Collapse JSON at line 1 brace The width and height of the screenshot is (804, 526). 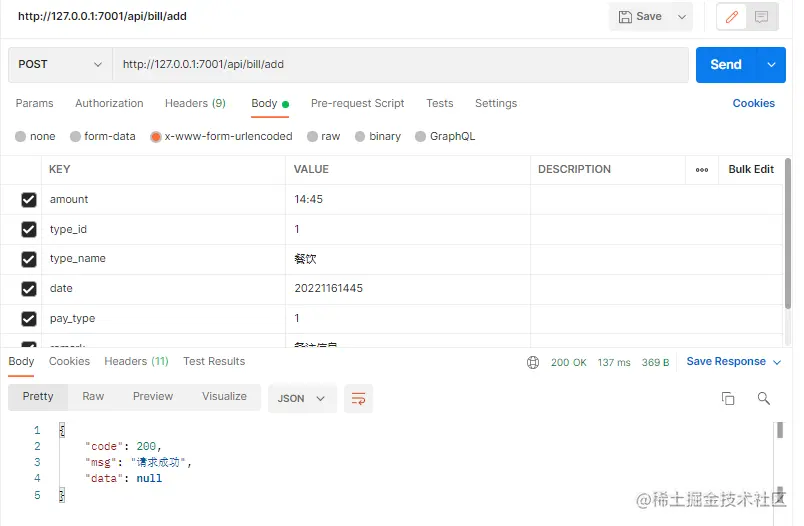pyautogui.click(x=62, y=430)
